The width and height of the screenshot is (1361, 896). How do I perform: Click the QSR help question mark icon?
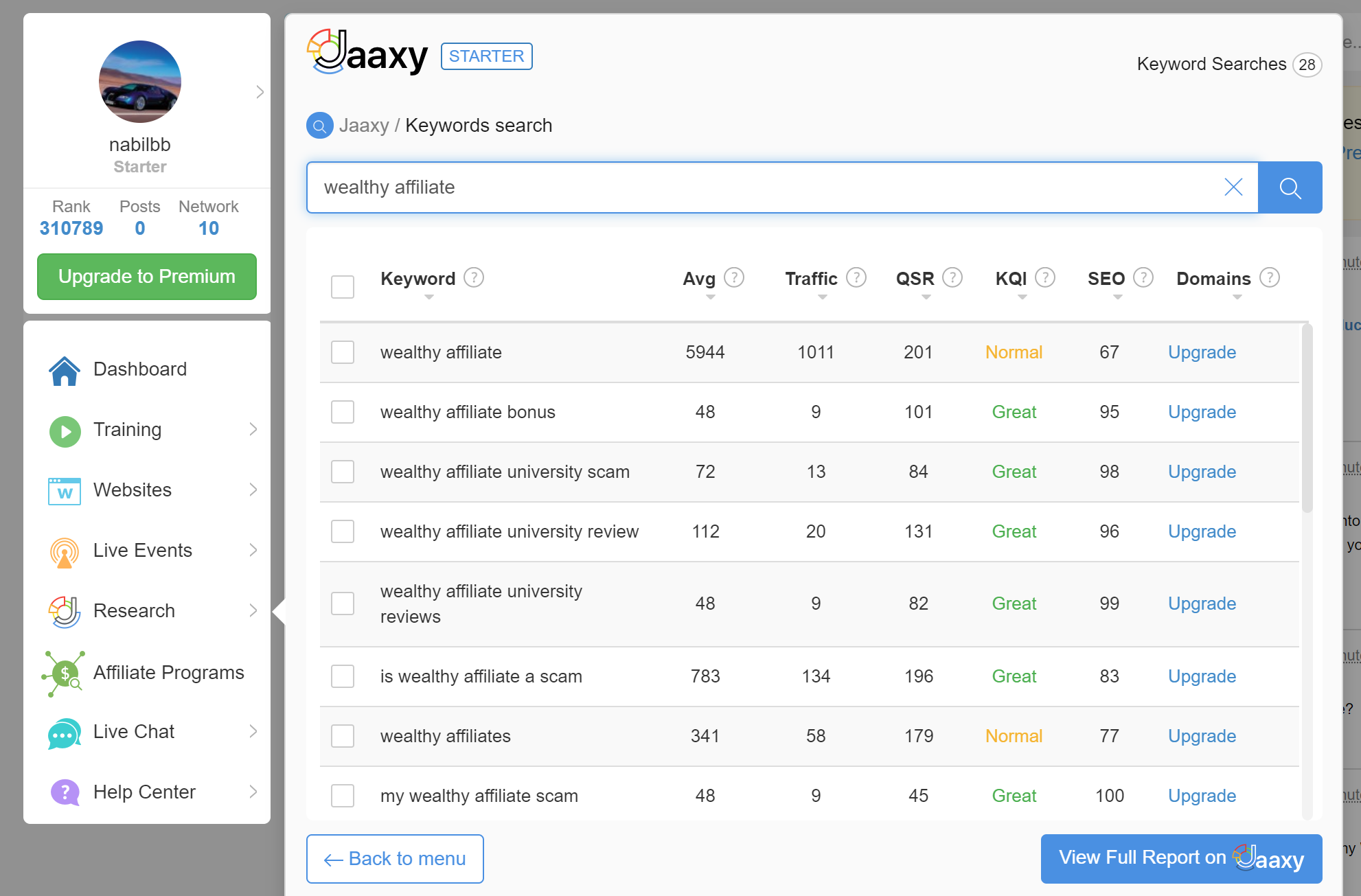pyautogui.click(x=952, y=277)
